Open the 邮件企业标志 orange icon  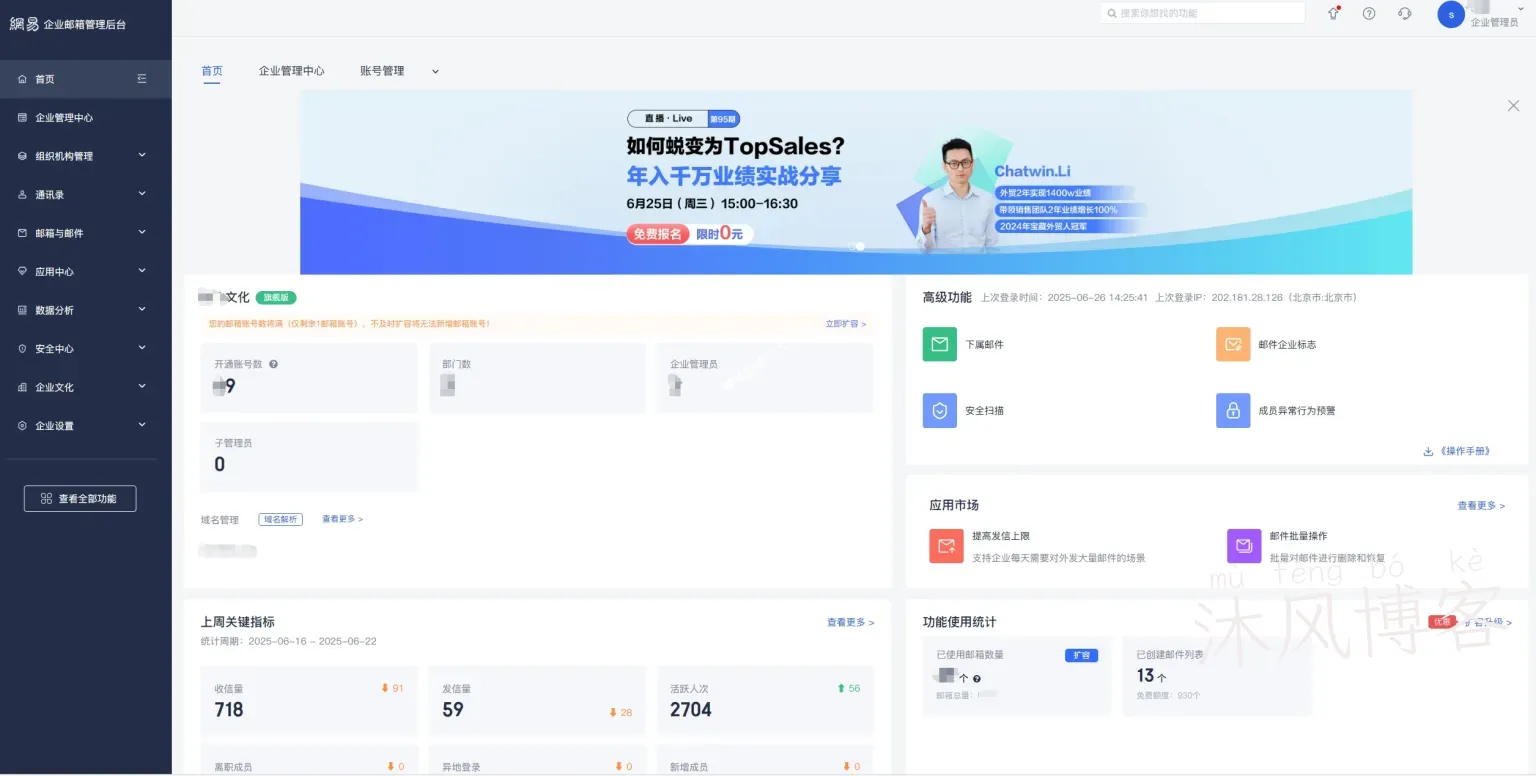tap(1233, 344)
